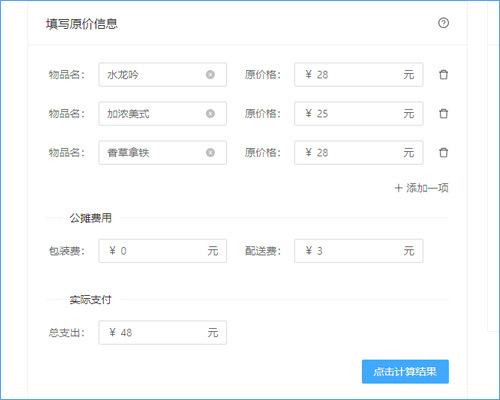Focus the 水龙吟 item name field

163,75
